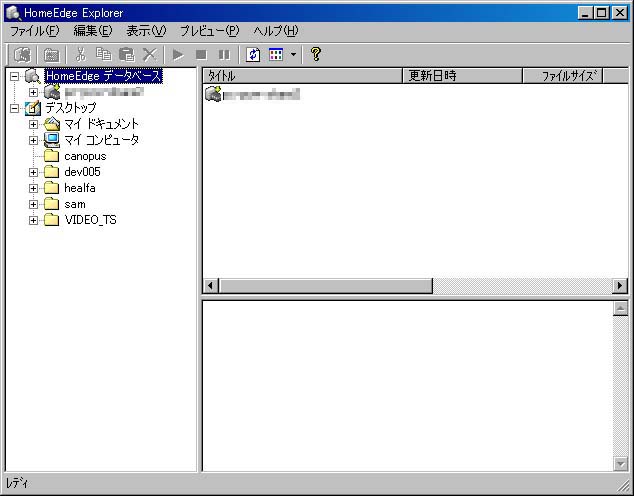The width and height of the screenshot is (634, 496).
Task: Collapse the HomeEdge データベース node
Action: tap(15, 76)
